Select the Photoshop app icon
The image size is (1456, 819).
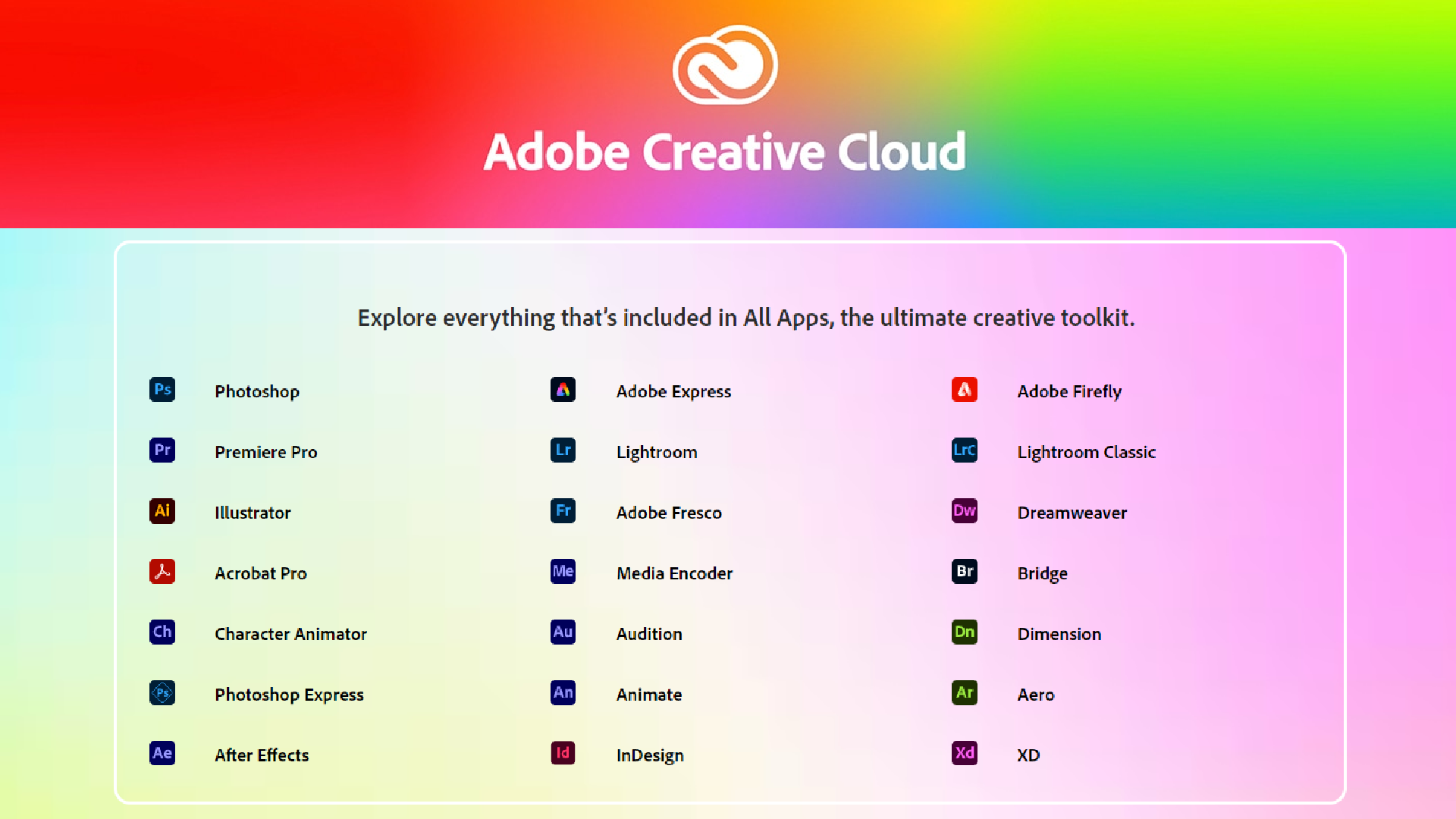pyautogui.click(x=162, y=390)
